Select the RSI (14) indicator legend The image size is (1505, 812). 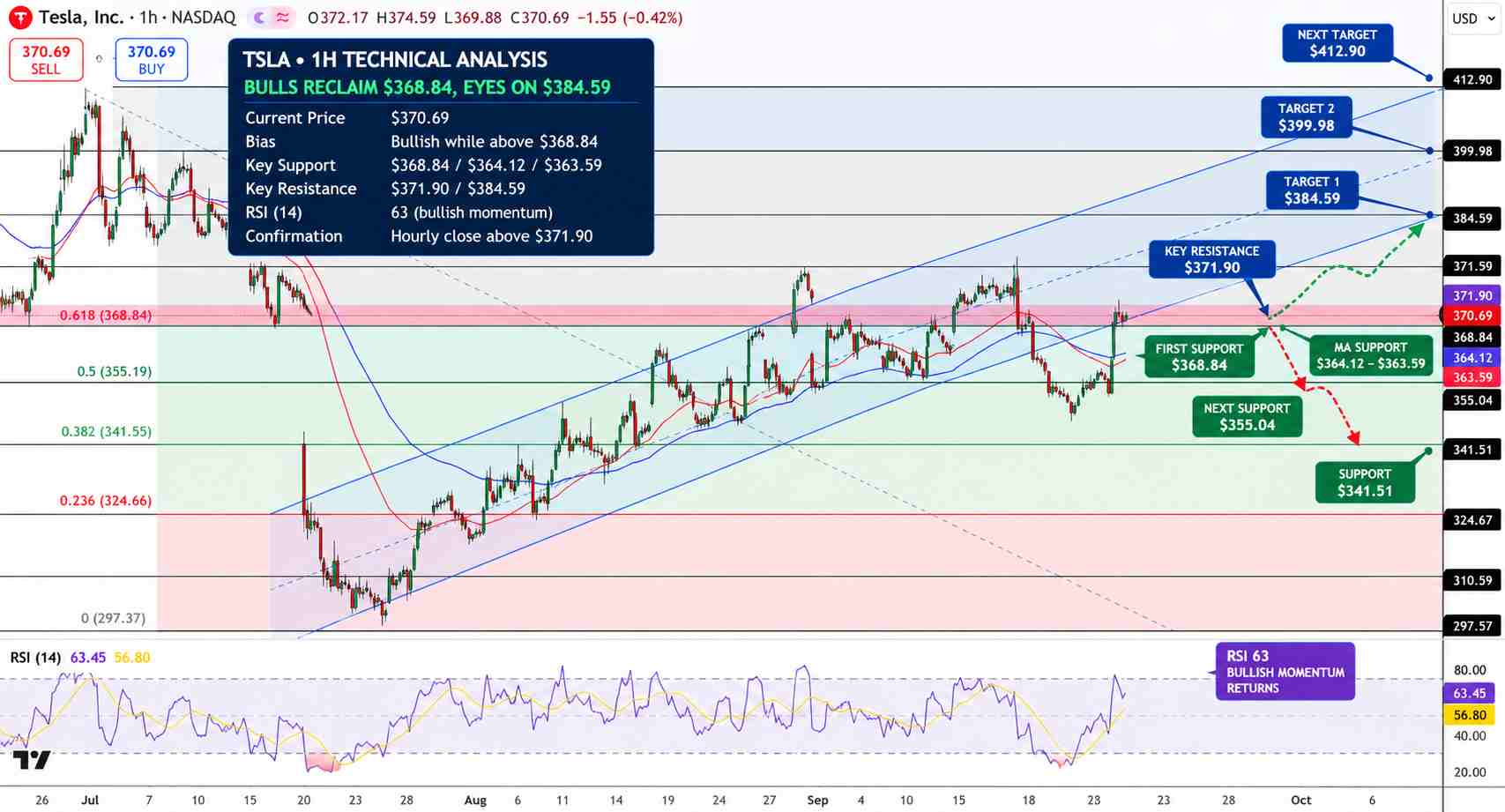coord(35,658)
